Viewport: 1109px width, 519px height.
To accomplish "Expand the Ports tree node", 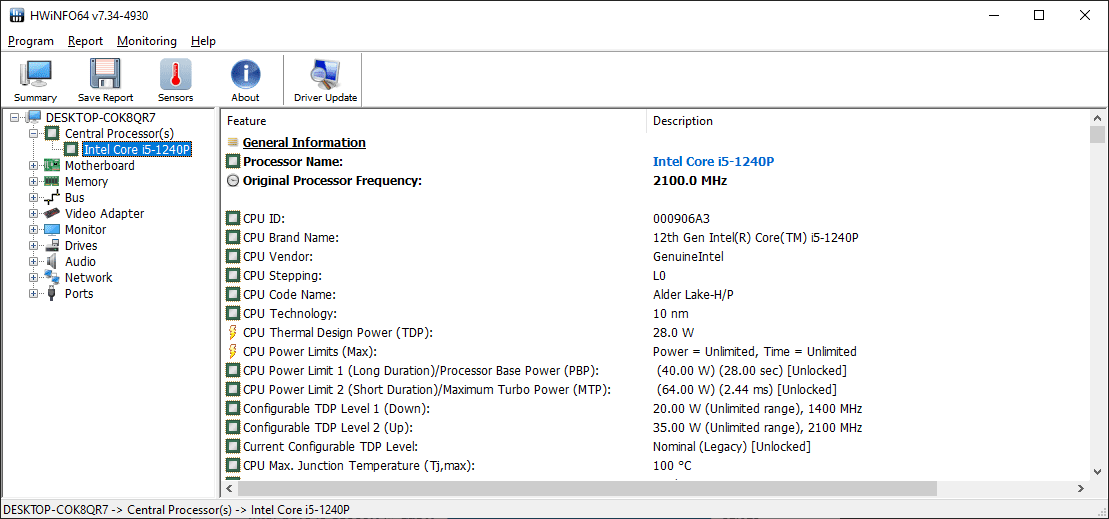I will [x=33, y=293].
